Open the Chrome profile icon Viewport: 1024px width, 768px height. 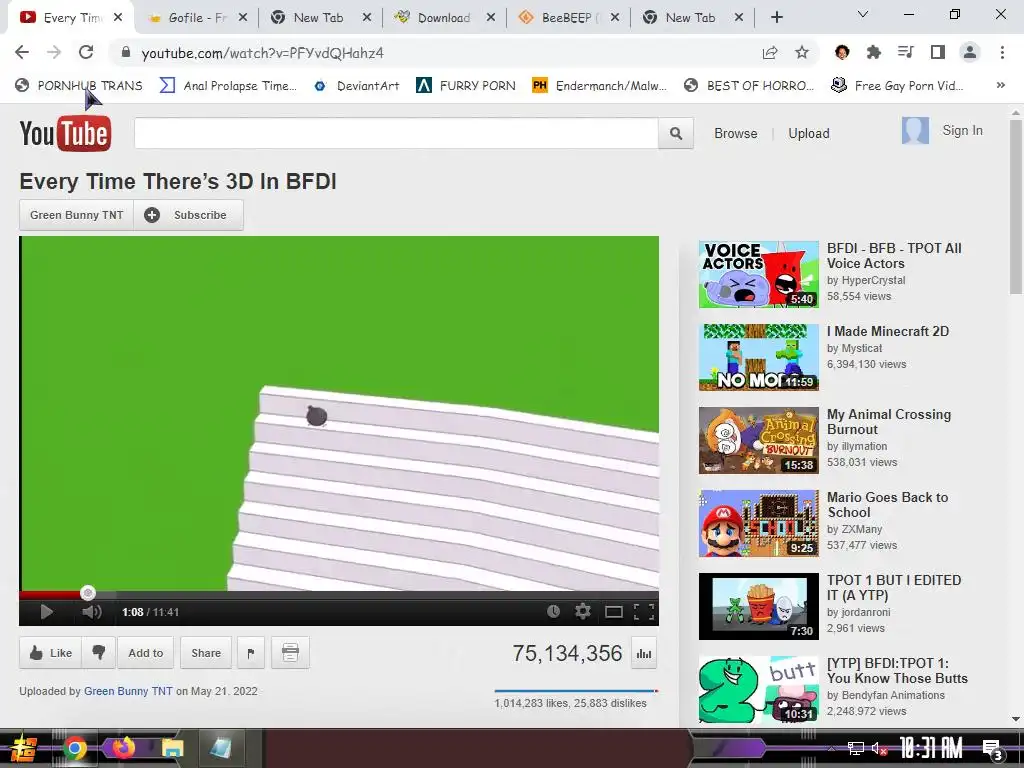(x=970, y=52)
